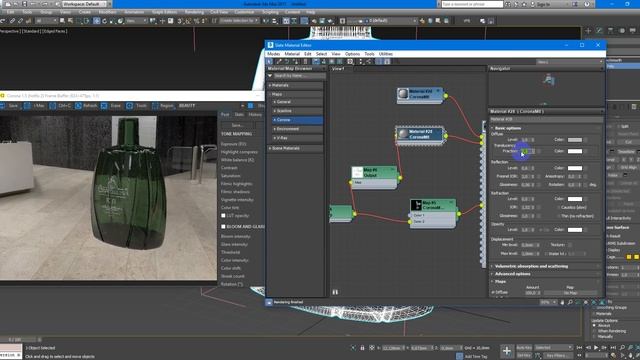The width and height of the screenshot is (640, 360).
Task: Collapse the Maps group in browser
Action: click(x=296, y=94)
